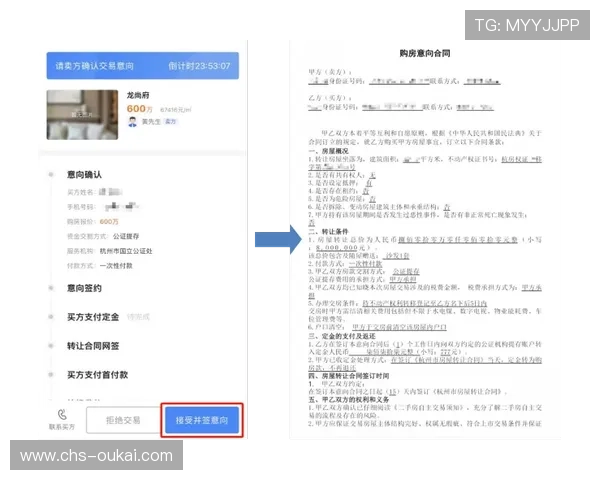Screen dimensions: 600x480
Task: Click the 五、甲乙双方的权利和义务 heading
Action: click(x=349, y=400)
